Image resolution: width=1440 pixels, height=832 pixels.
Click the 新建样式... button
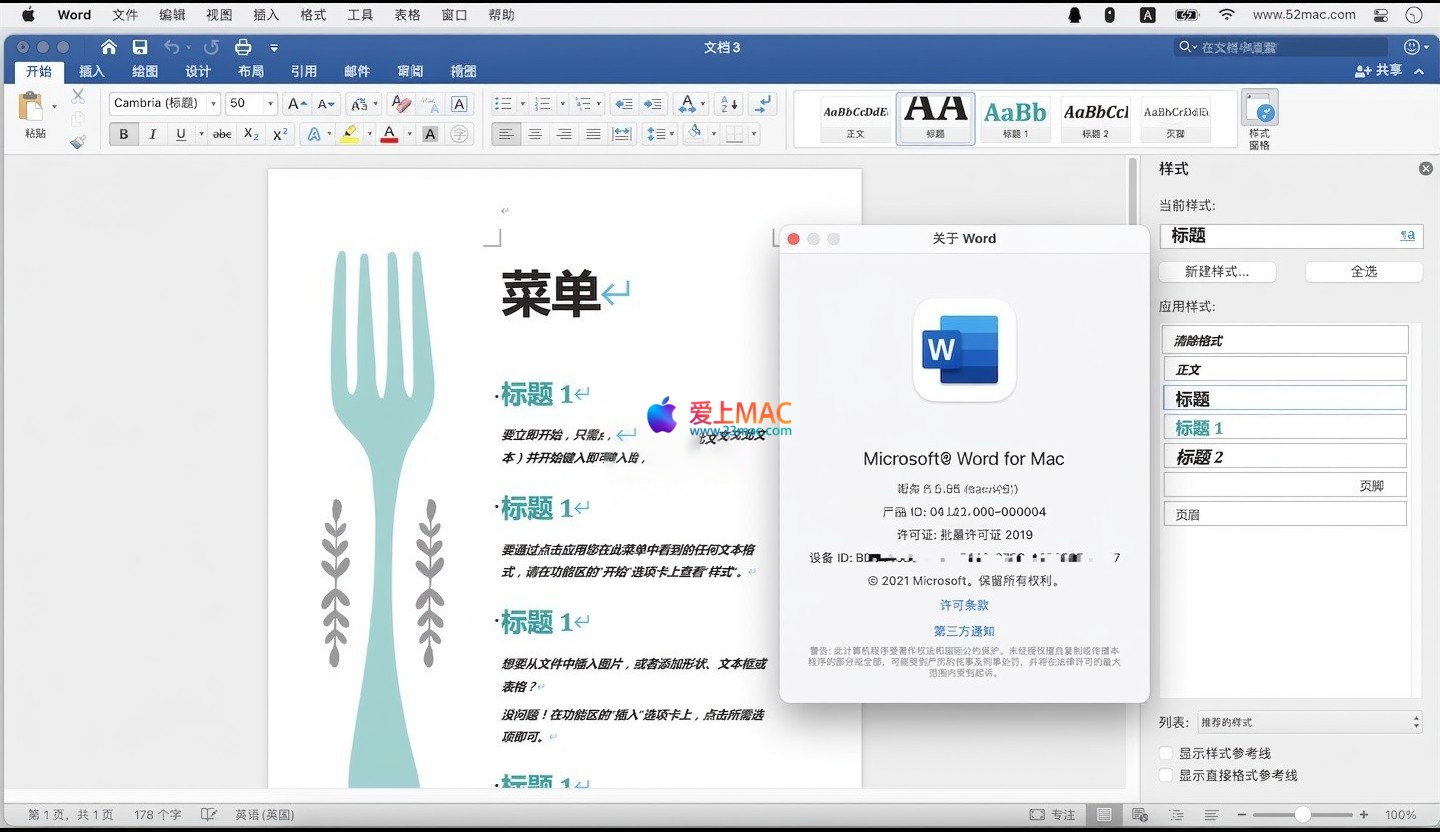(1216, 271)
